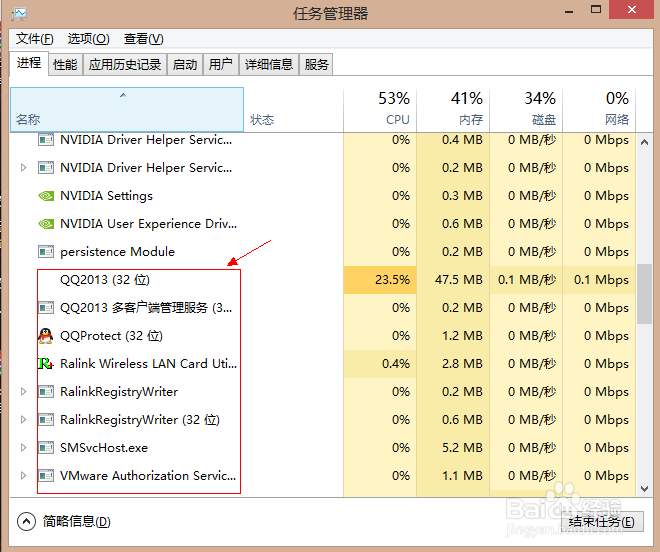Viewport: 660px width, 552px height.
Task: Click the 0.1 Mbps network value
Action: point(601,280)
